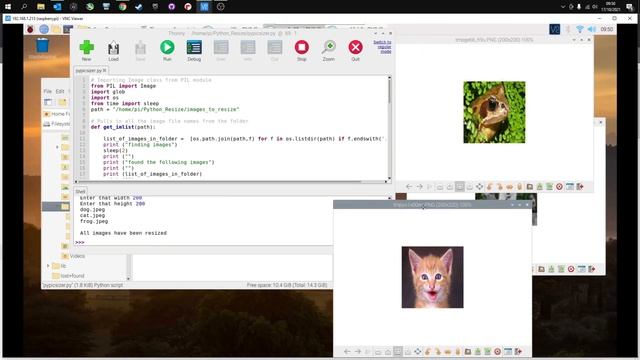The image size is (640, 360).
Task: Launch the web browser globe icon
Action: tap(44, 29)
